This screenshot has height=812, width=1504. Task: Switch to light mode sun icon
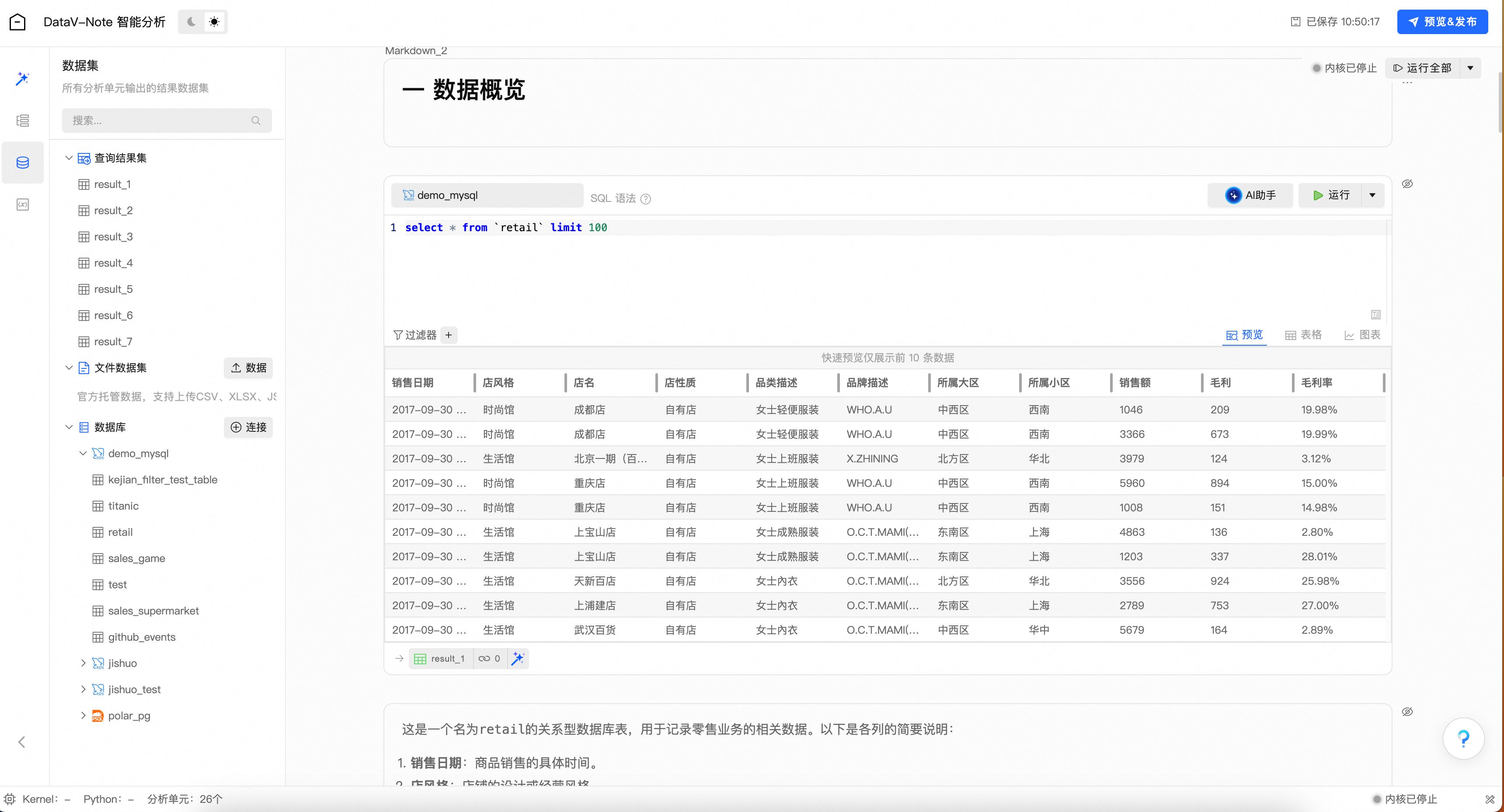click(x=214, y=22)
